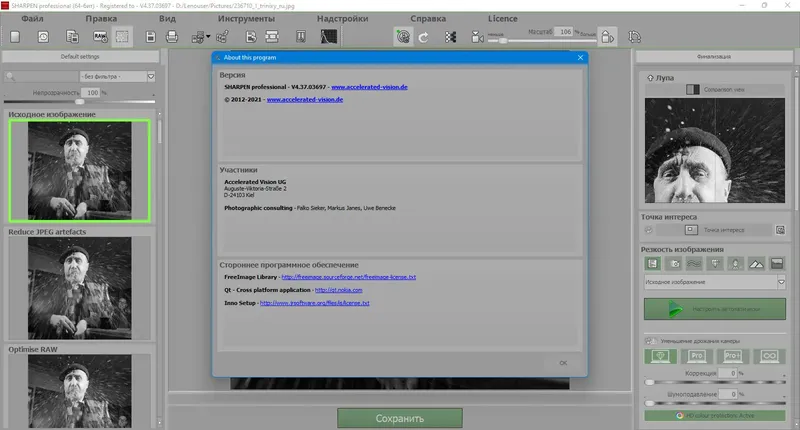
Task: Open the Licence menu
Action: click(x=503, y=18)
